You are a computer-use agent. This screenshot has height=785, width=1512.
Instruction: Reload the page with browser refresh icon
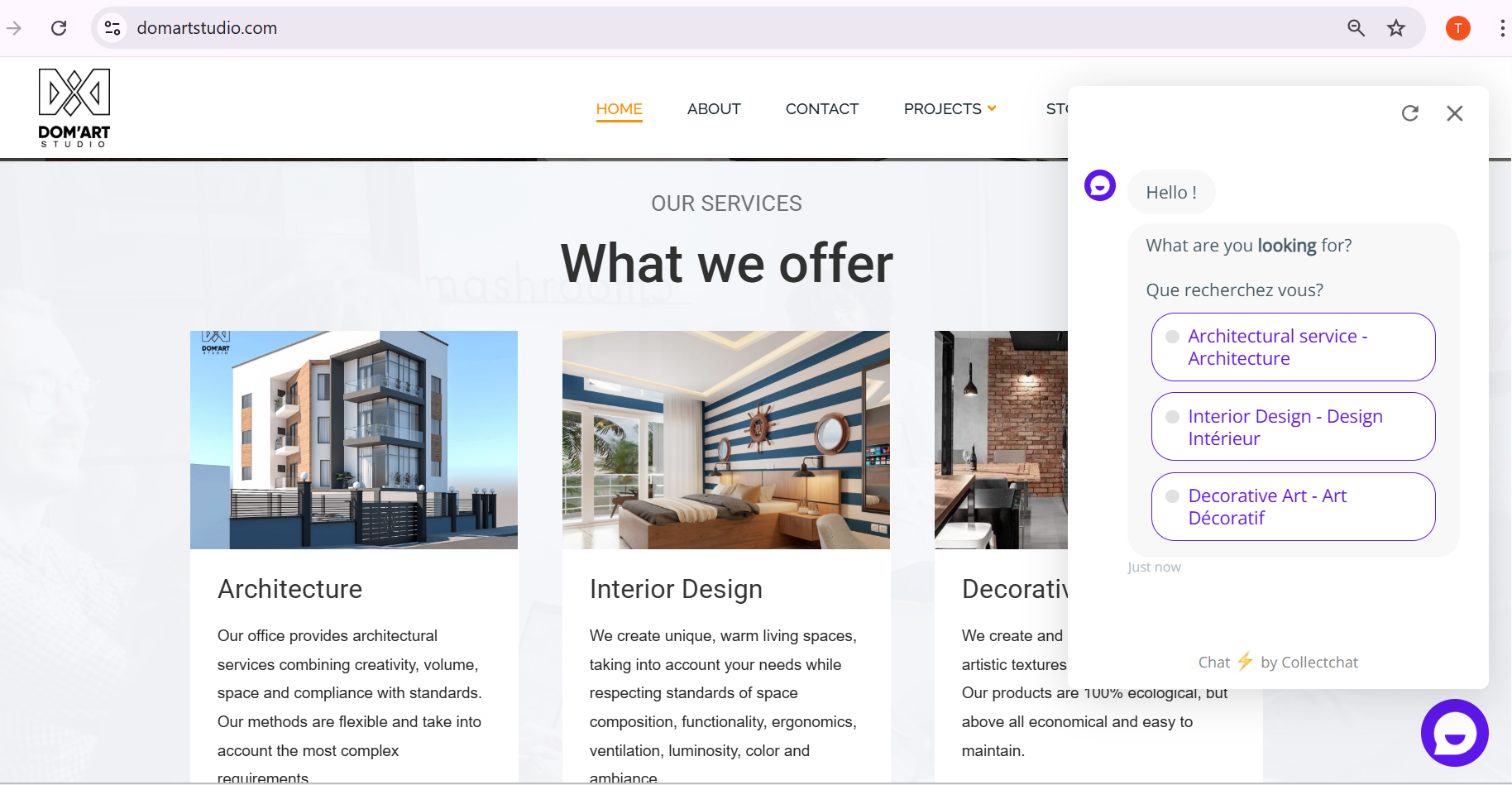59,28
